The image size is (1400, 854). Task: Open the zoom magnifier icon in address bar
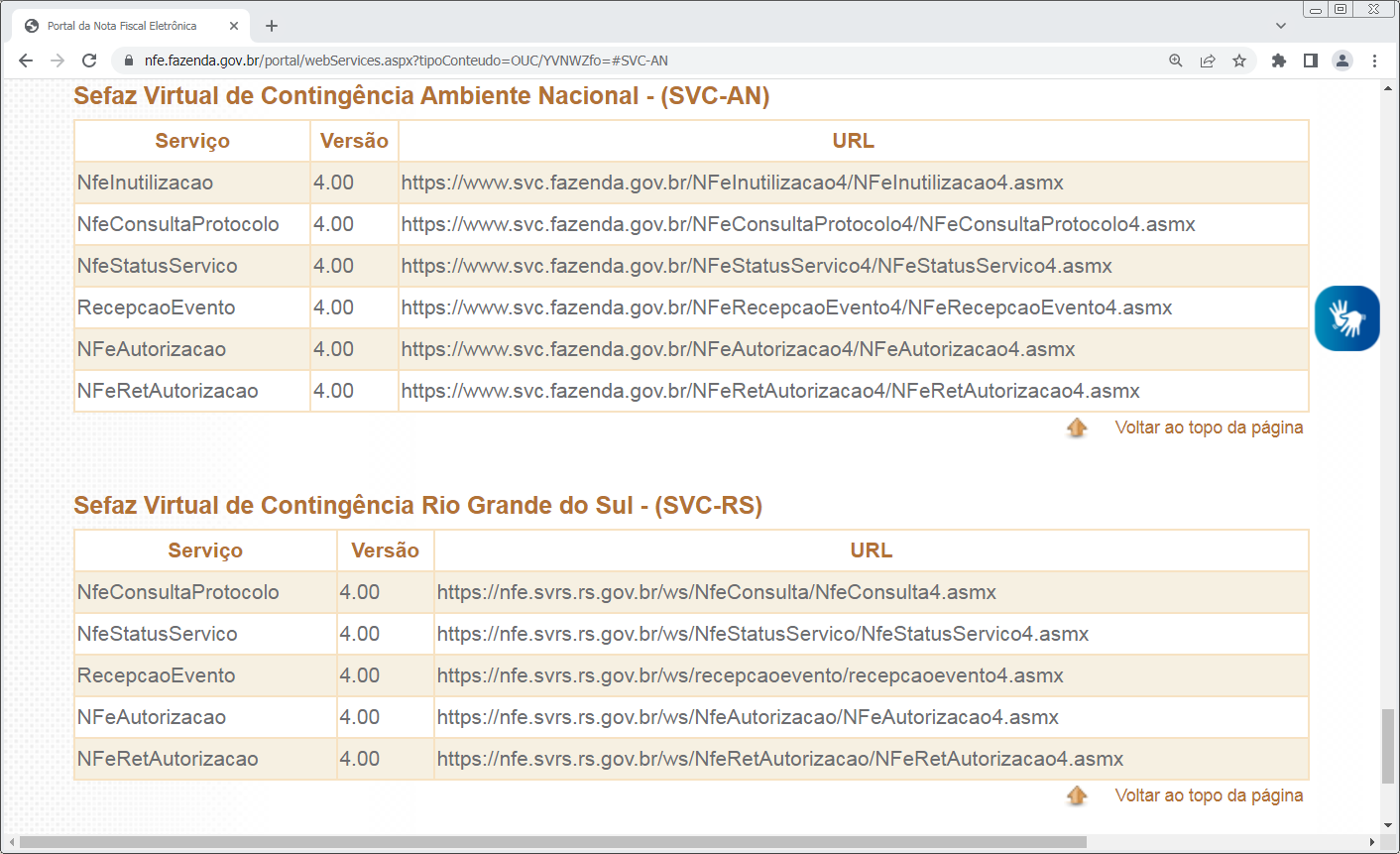[1176, 61]
